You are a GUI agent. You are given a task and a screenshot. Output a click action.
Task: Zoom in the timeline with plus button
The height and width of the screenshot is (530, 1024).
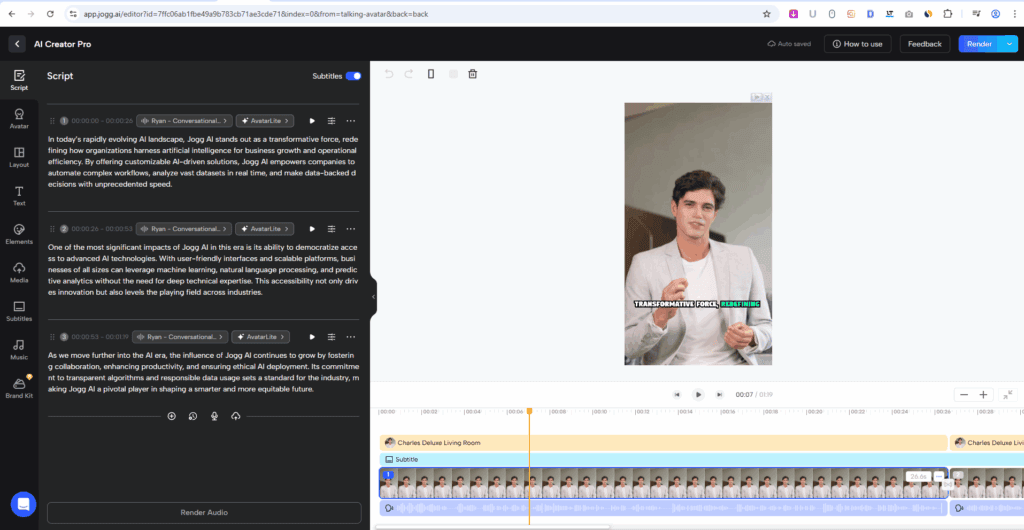coord(983,395)
